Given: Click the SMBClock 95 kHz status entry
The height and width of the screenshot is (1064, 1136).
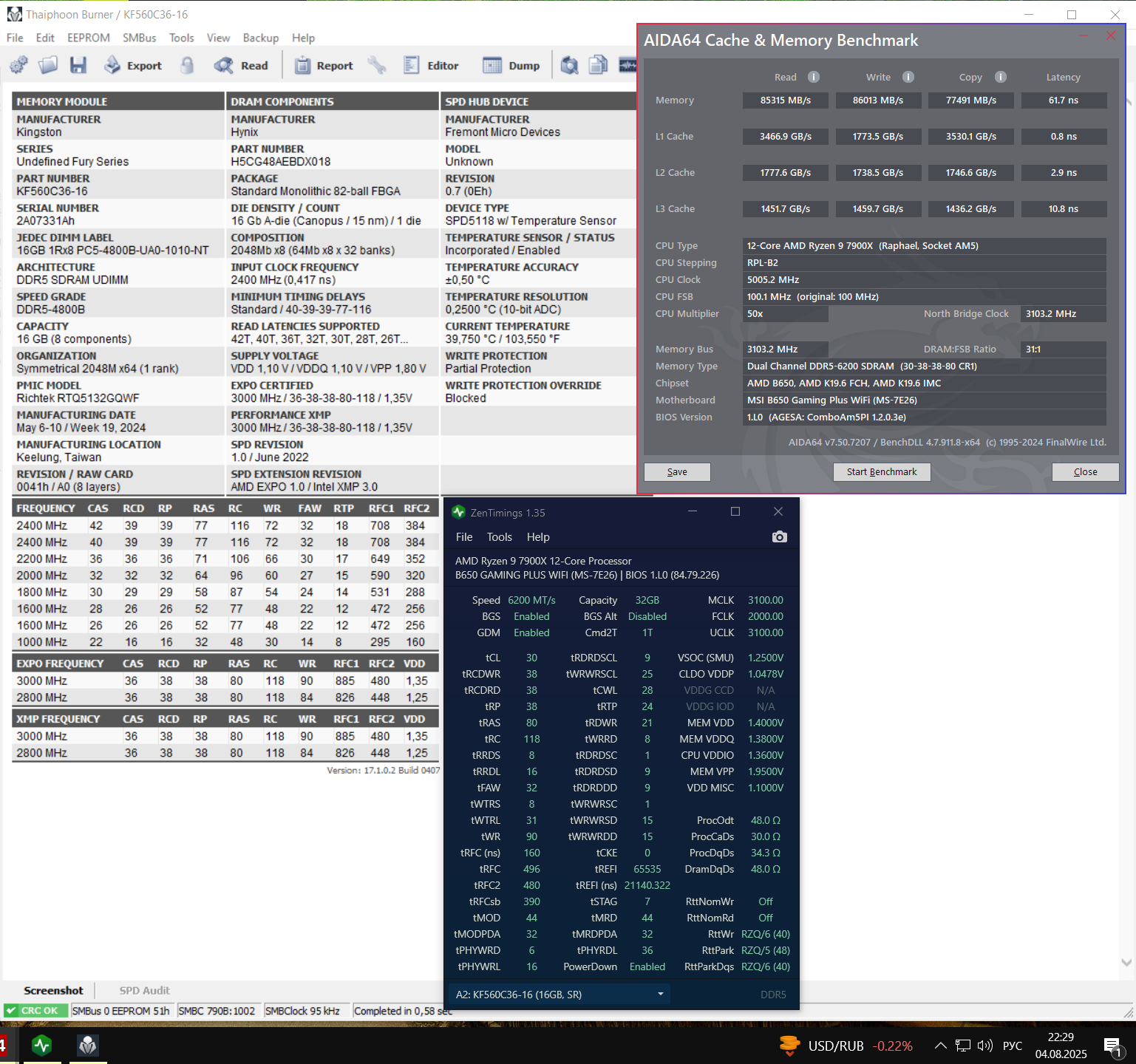Looking at the screenshot, I should 303,1011.
